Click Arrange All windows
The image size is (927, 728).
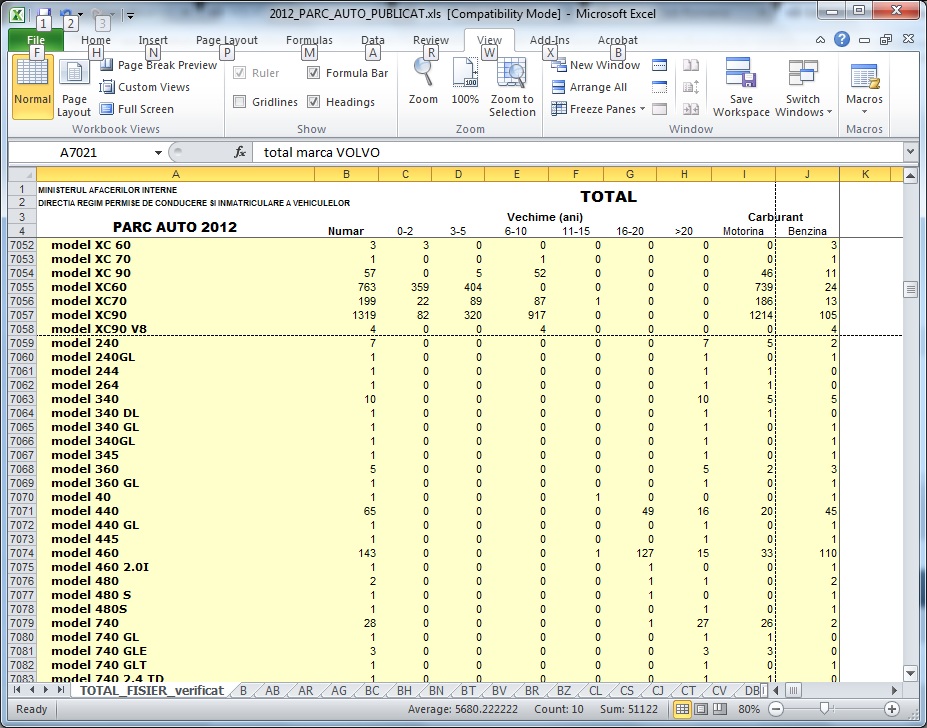pyautogui.click(x=589, y=87)
